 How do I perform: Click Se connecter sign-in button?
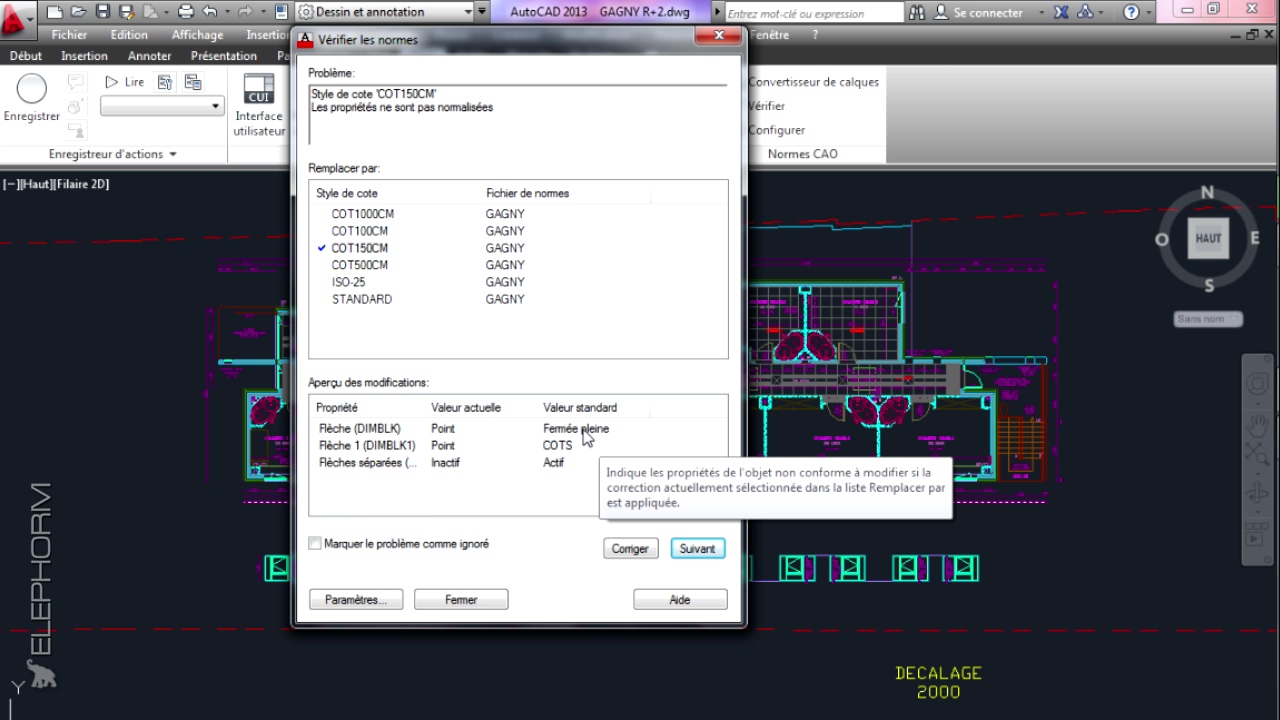(979, 13)
